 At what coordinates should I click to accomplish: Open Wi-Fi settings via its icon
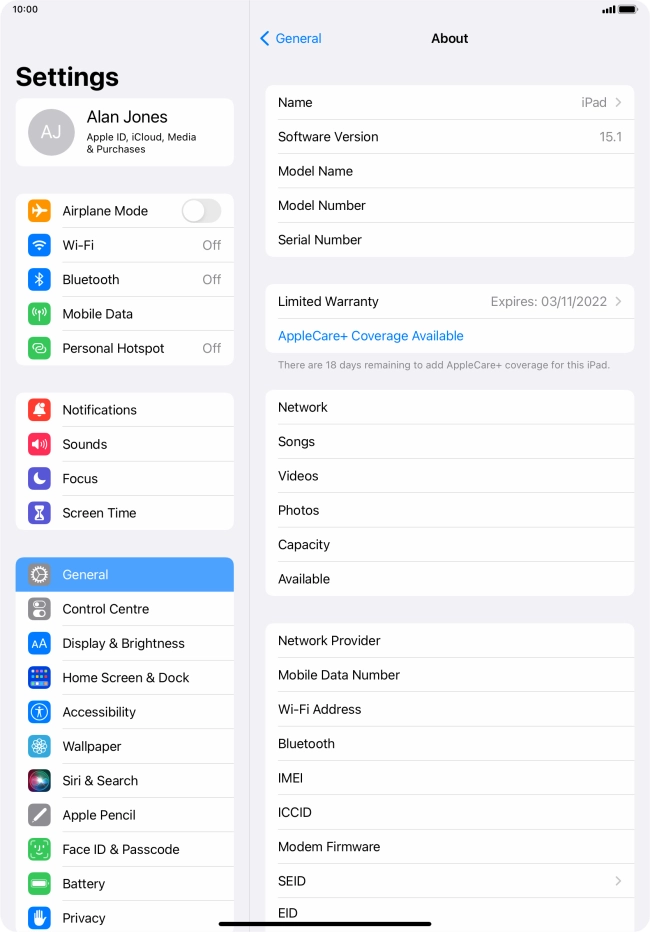39,245
